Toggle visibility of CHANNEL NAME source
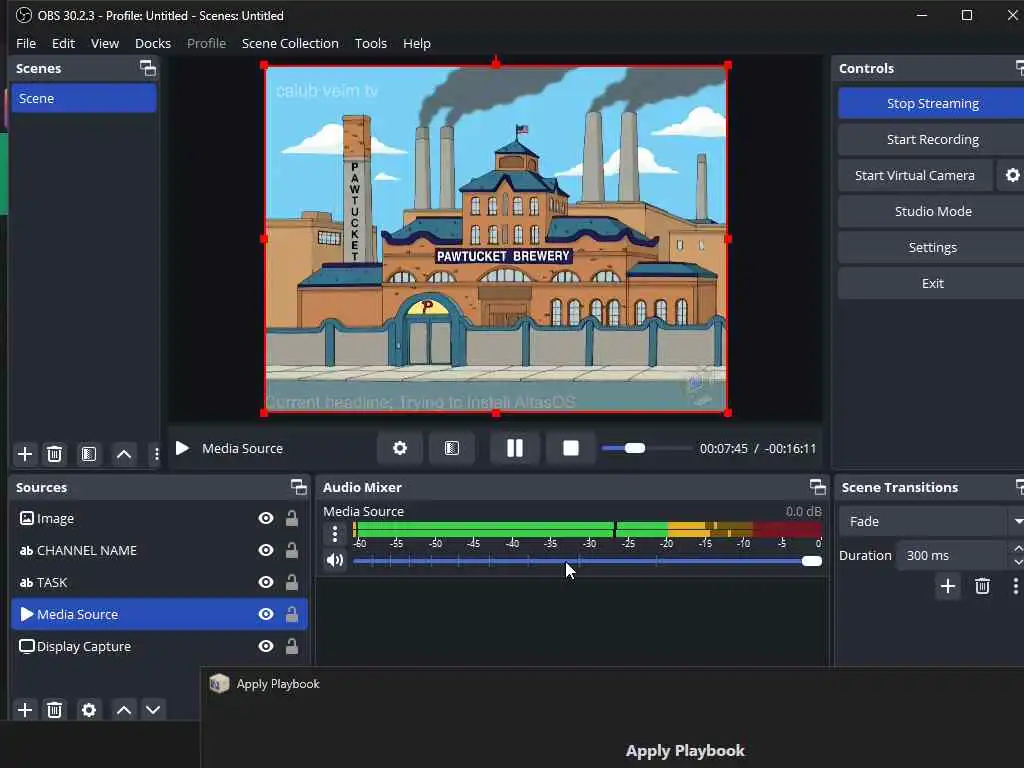1024x768 pixels. [x=266, y=551]
